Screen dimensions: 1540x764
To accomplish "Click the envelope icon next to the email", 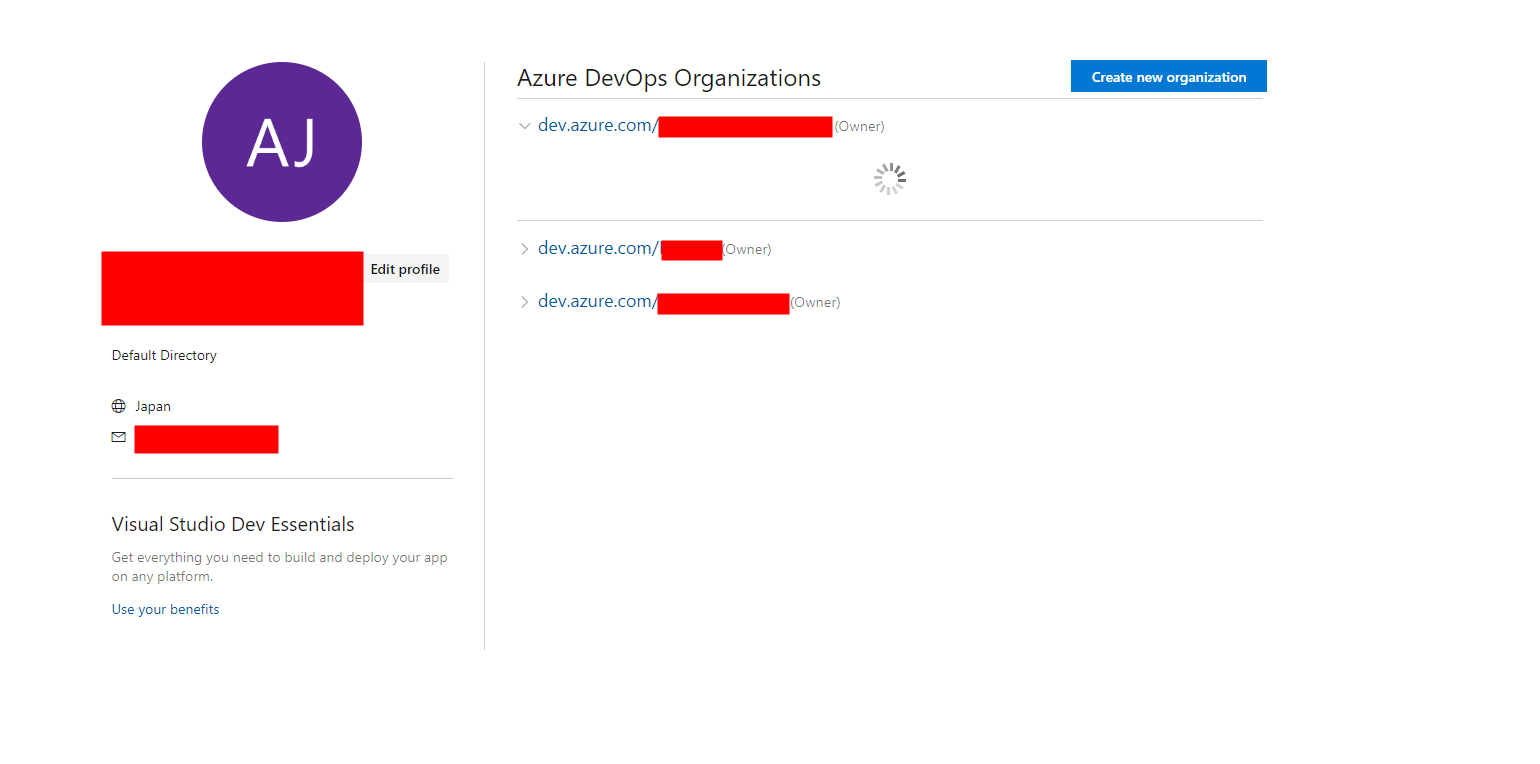I will pyautogui.click(x=119, y=437).
